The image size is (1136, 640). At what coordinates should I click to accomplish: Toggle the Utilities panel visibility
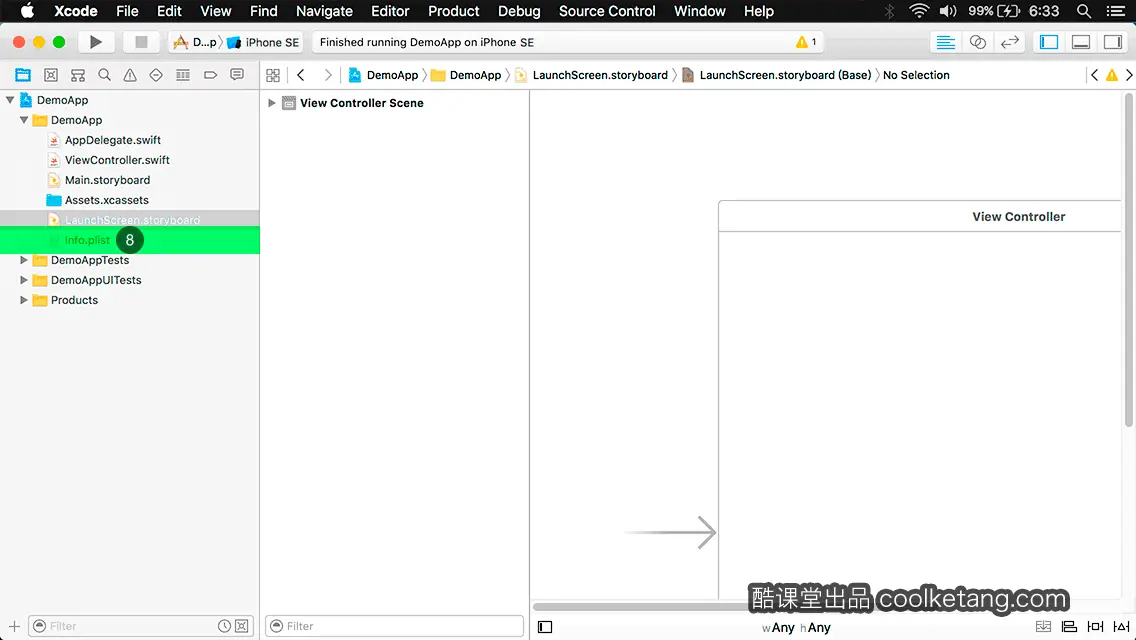[1113, 42]
